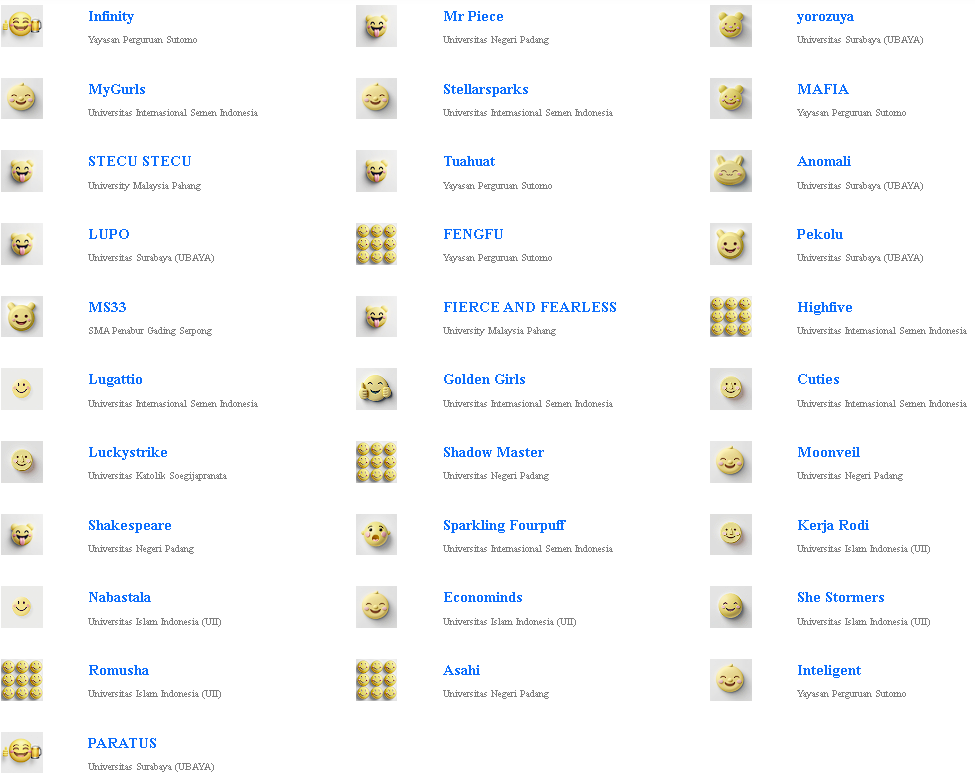Open the Econominds team link
975x780 pixels.
(x=482, y=597)
